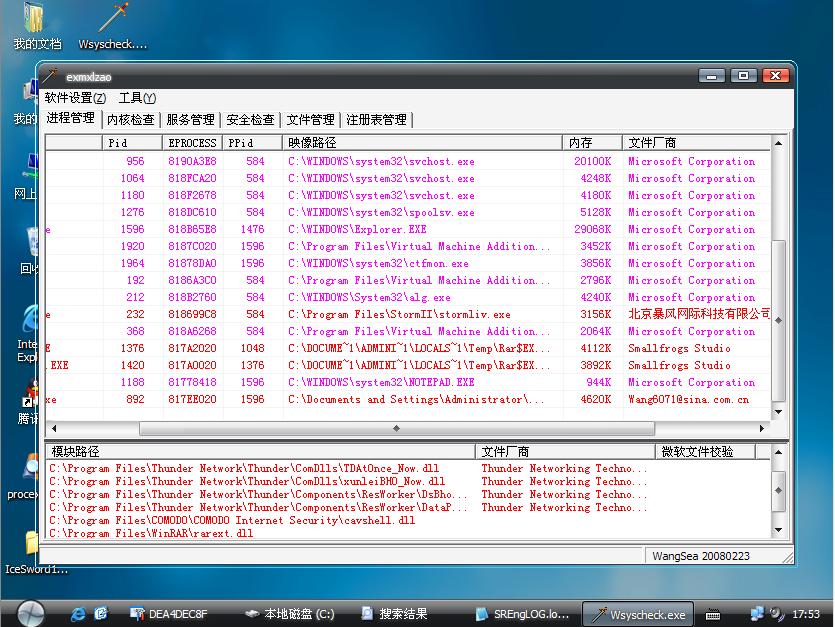Sort modules by 微软文件校验 column header
Screen dimensions: 835x627
705,452
